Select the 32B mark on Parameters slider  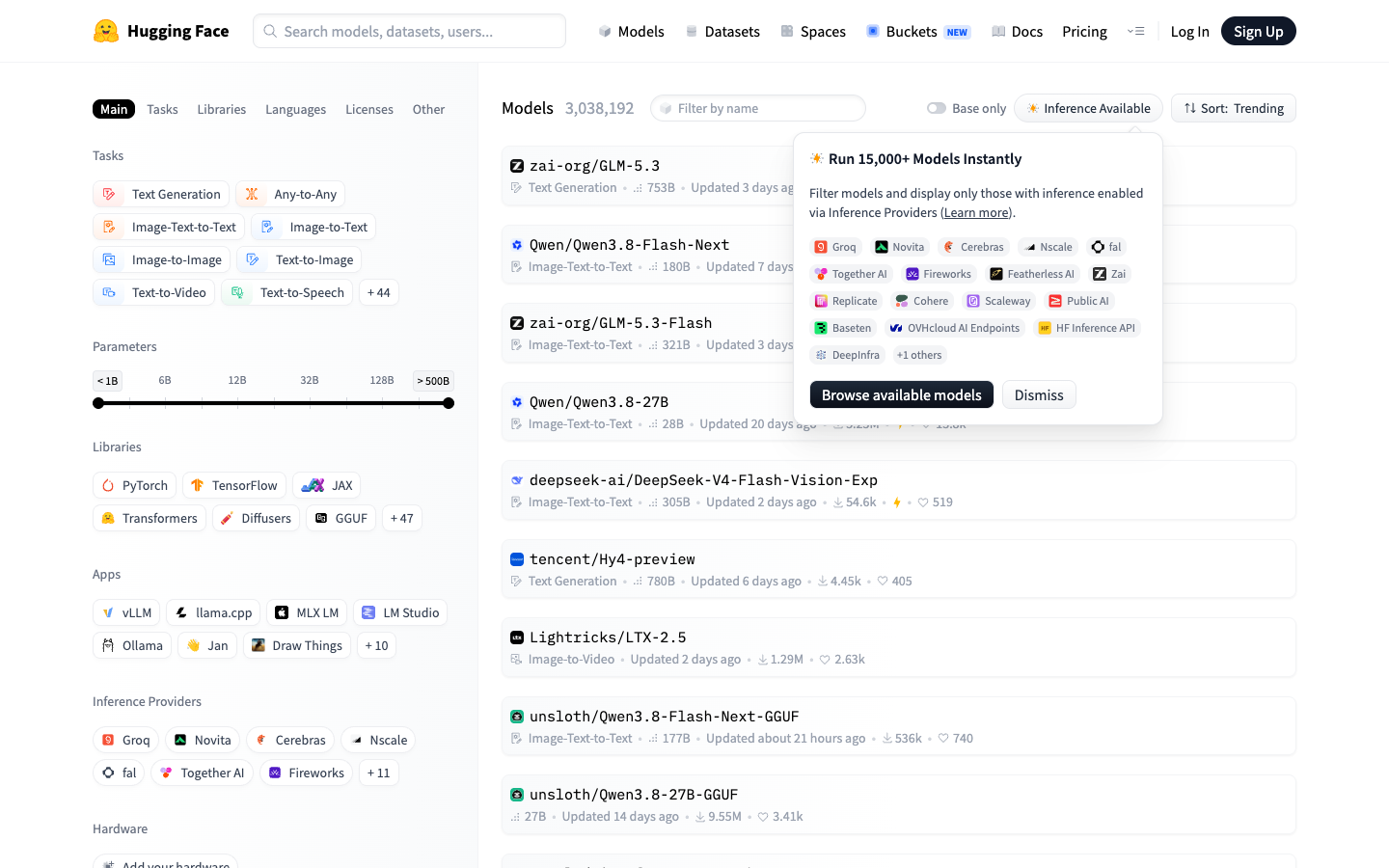(310, 380)
